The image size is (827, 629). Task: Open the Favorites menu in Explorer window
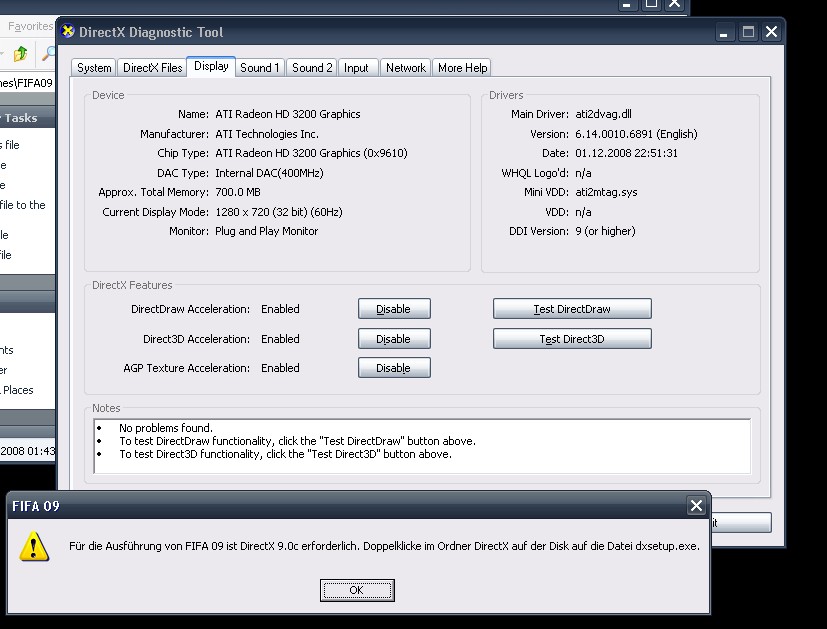pos(30,26)
